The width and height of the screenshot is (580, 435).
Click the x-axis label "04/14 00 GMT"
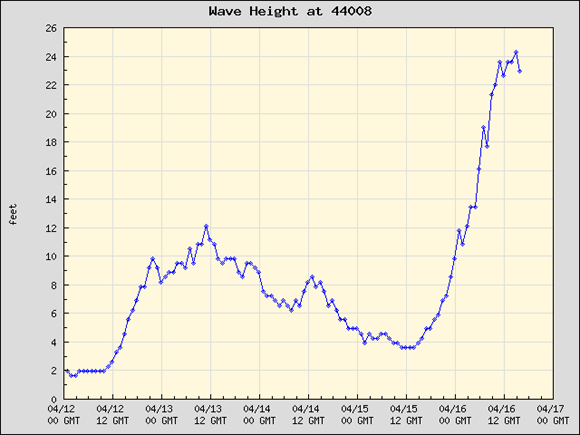pos(259,415)
